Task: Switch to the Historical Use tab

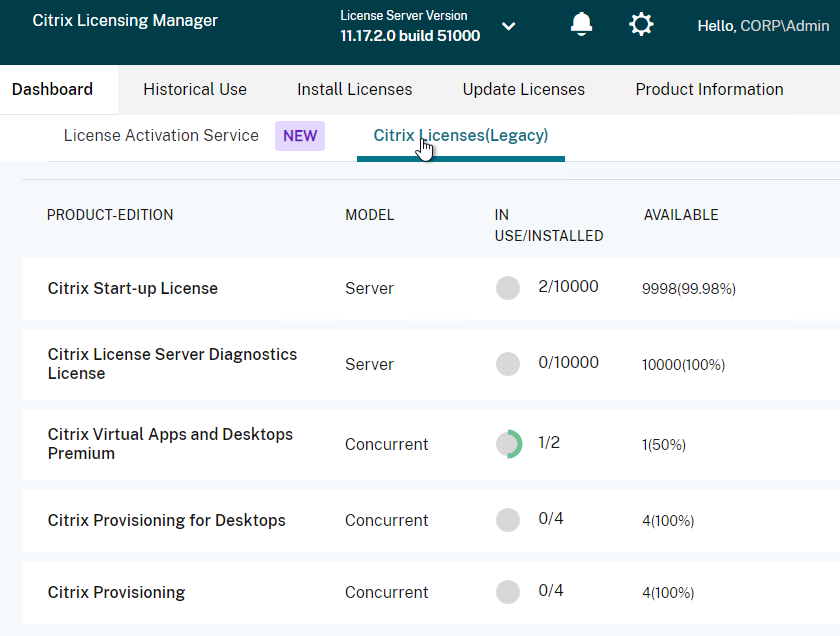Action: 195,89
